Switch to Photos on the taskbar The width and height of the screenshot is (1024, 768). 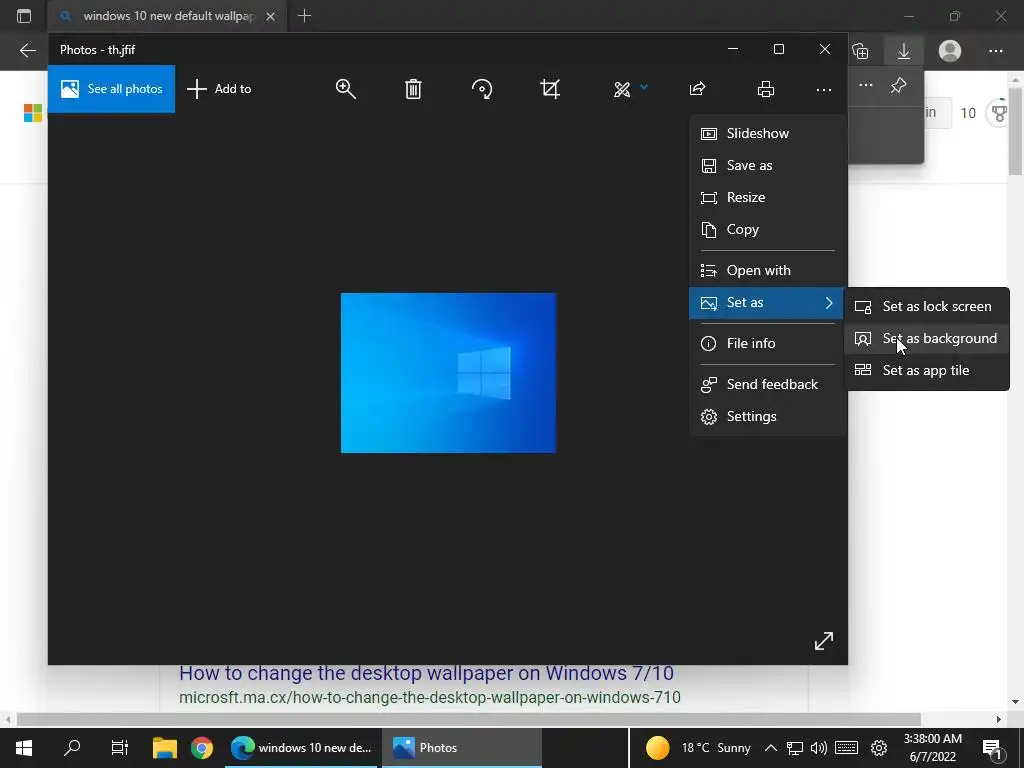click(462, 748)
